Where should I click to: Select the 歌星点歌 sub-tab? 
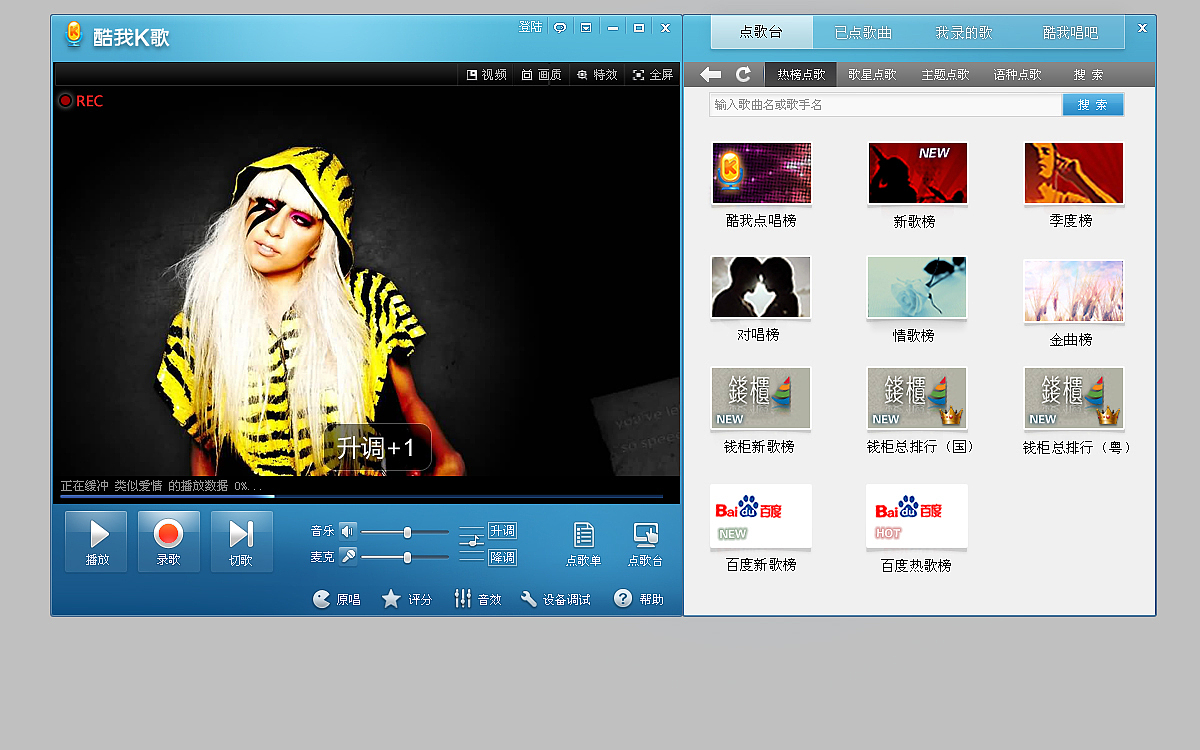(872, 75)
